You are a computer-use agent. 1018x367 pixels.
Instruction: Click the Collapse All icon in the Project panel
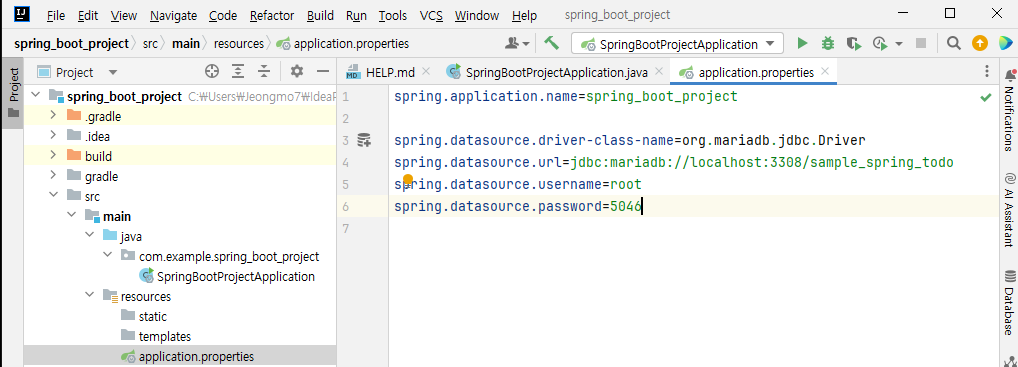pyautogui.click(x=264, y=71)
